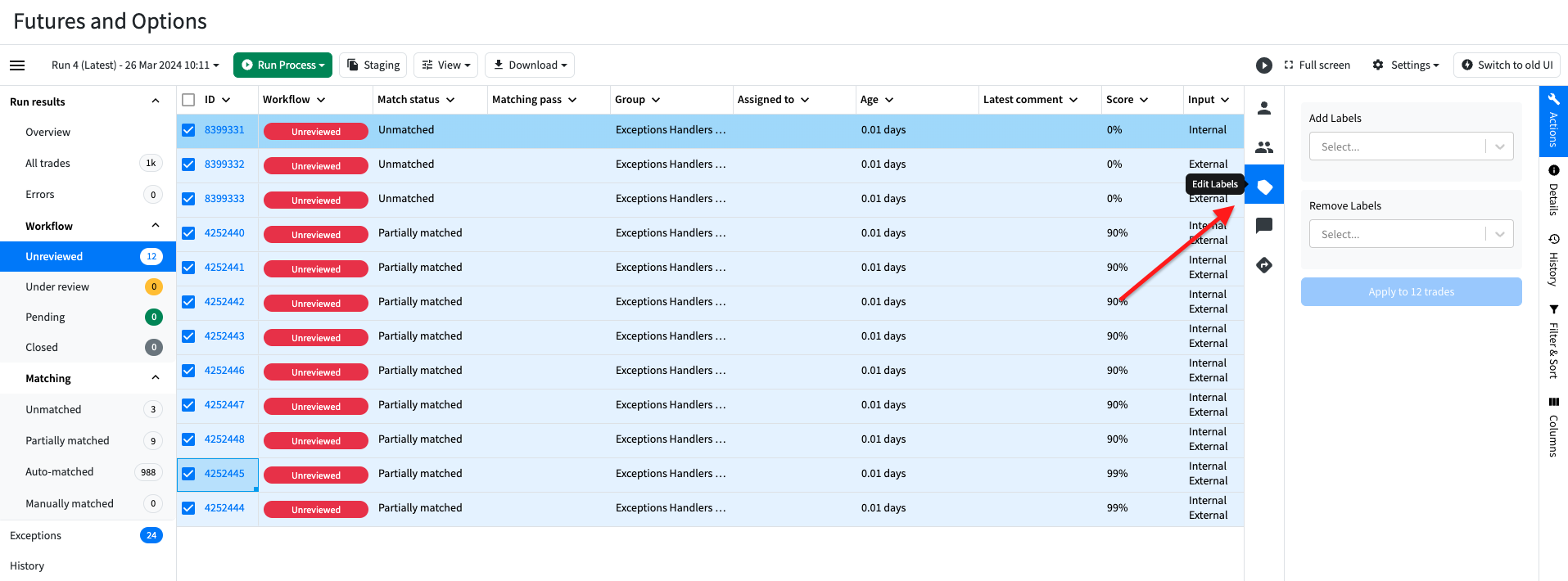
Task: Open trade ID 4252445 link
Action: click(x=224, y=474)
